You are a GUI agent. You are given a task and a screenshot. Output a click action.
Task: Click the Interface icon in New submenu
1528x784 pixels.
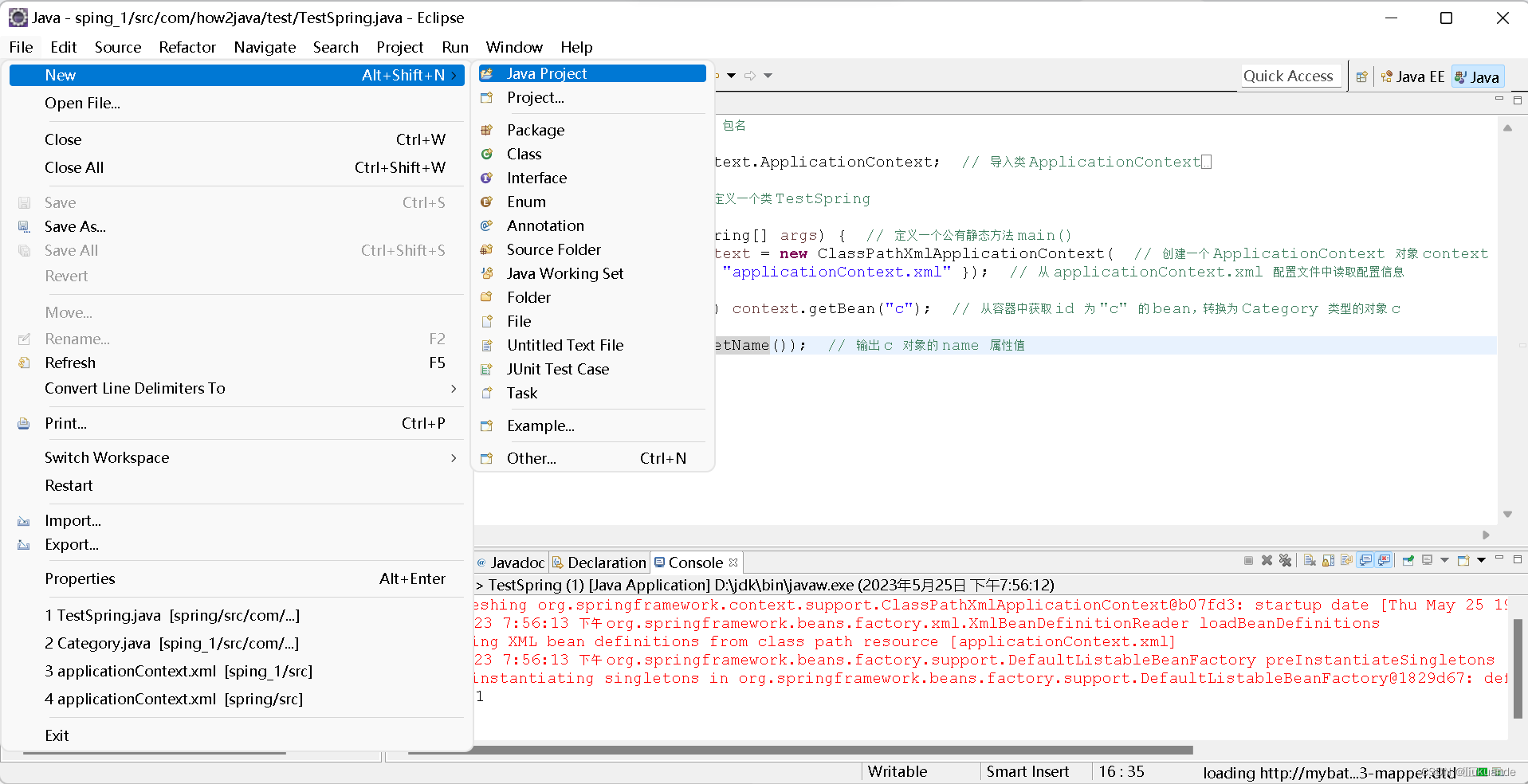(486, 178)
